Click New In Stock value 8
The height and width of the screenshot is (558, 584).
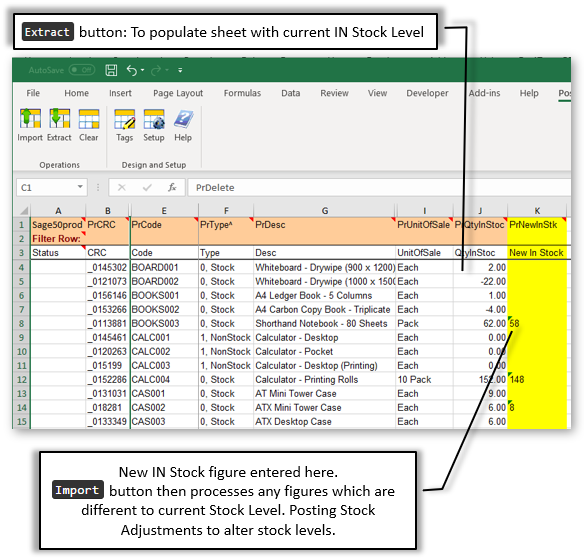click(537, 408)
